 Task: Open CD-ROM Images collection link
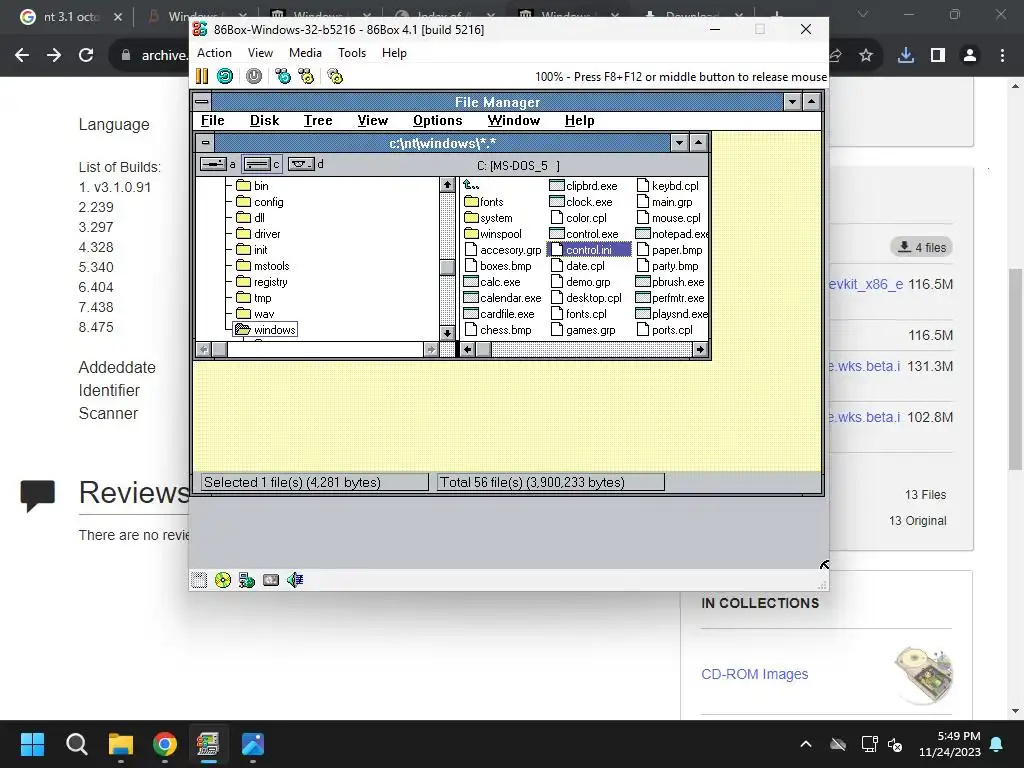point(754,674)
